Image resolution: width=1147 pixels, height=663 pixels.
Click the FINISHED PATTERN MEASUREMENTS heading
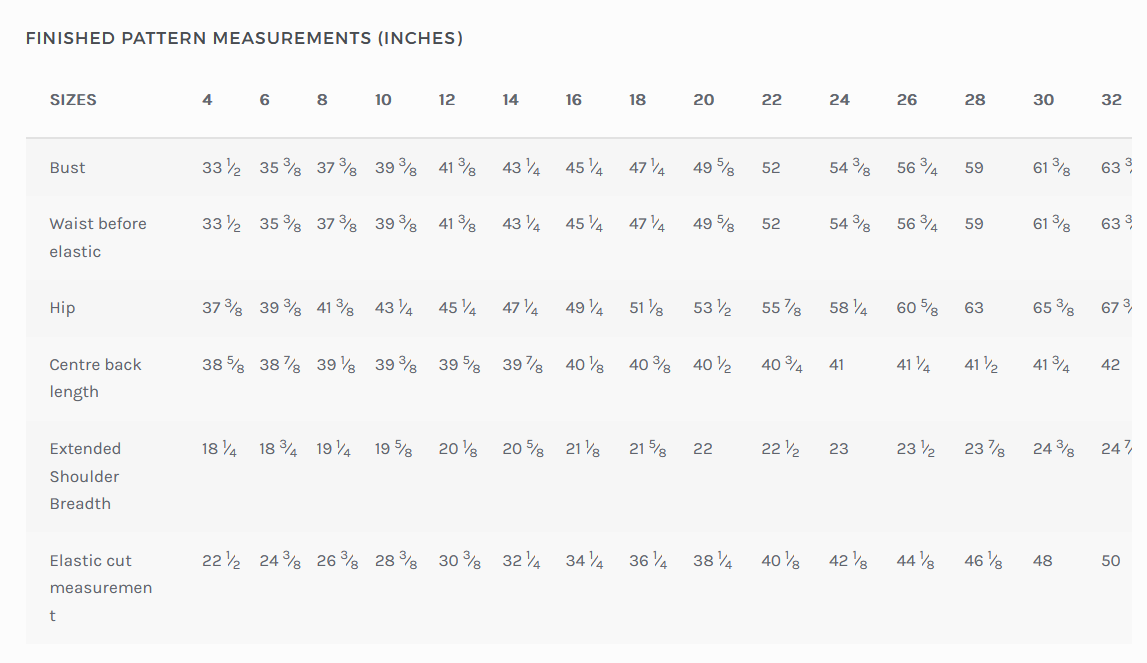244,39
